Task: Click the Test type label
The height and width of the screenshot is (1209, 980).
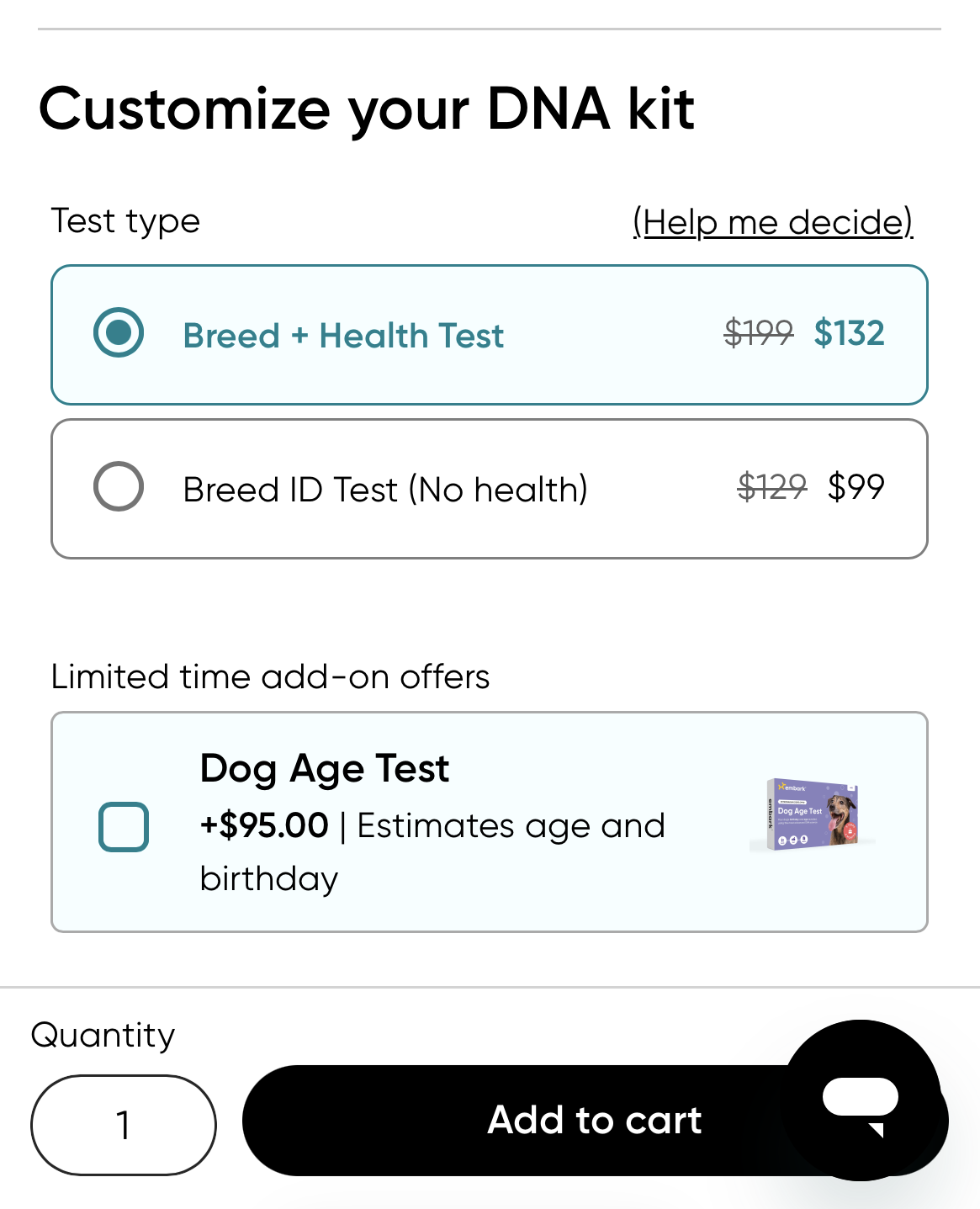Action: [x=125, y=221]
